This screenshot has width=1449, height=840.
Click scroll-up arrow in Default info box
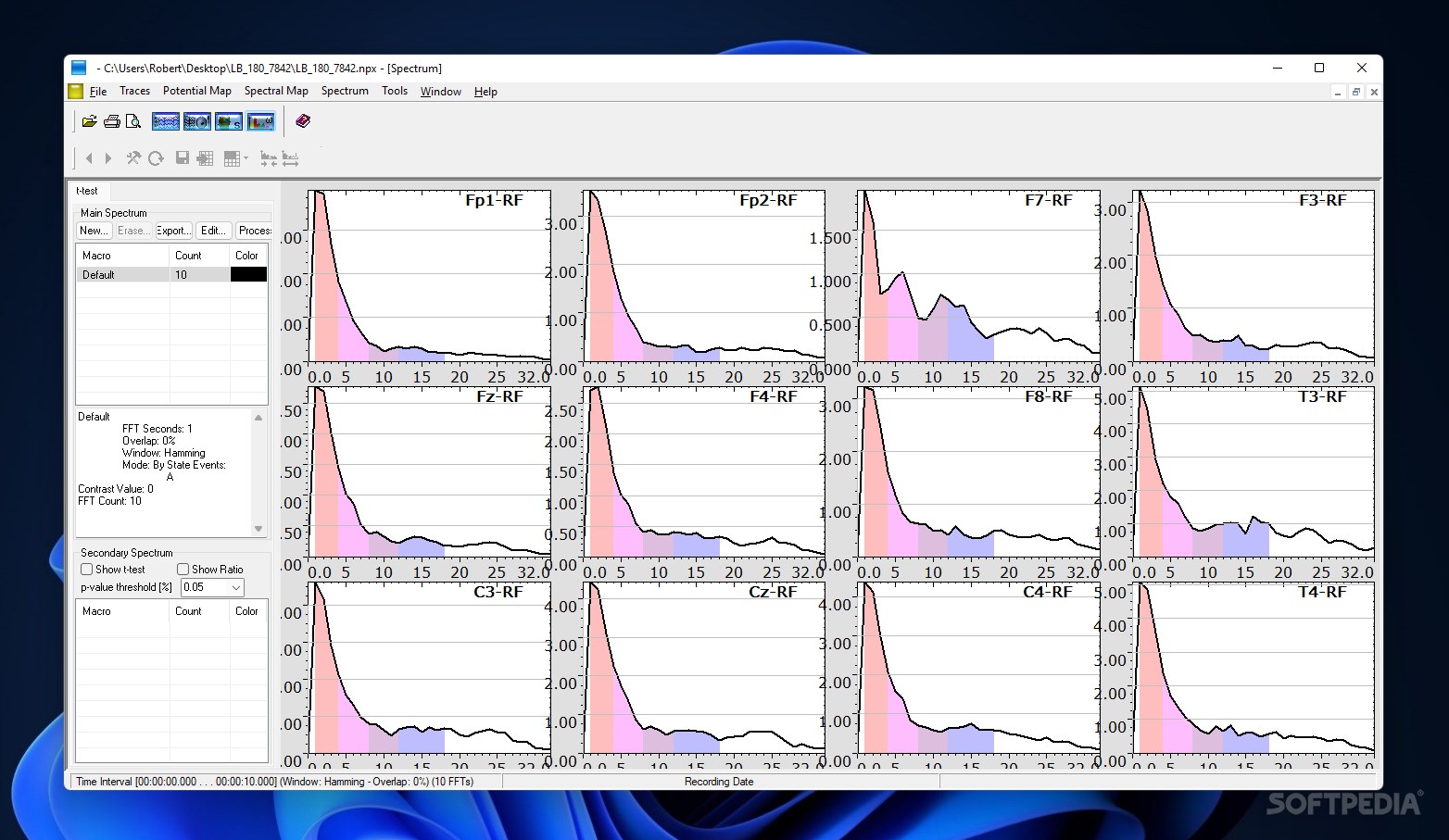(x=258, y=418)
